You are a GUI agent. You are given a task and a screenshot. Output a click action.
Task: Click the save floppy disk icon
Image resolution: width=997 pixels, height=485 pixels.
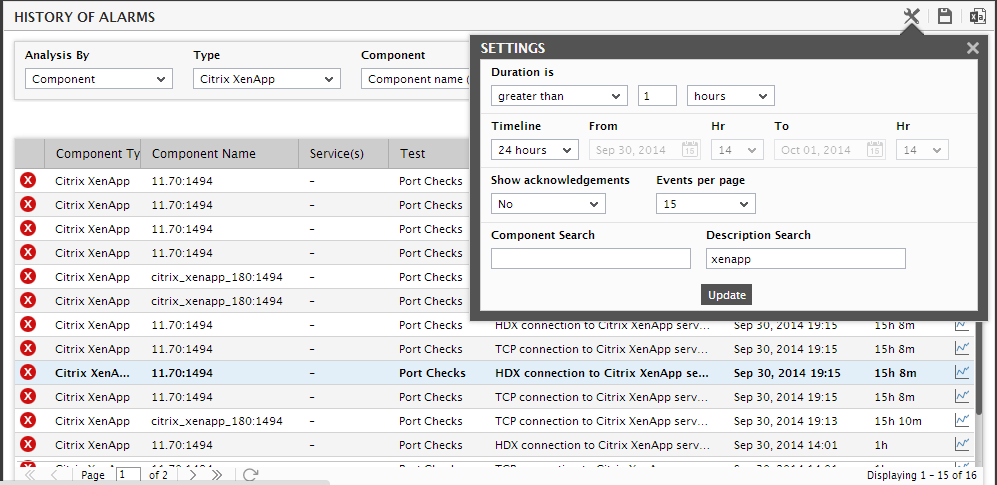945,17
